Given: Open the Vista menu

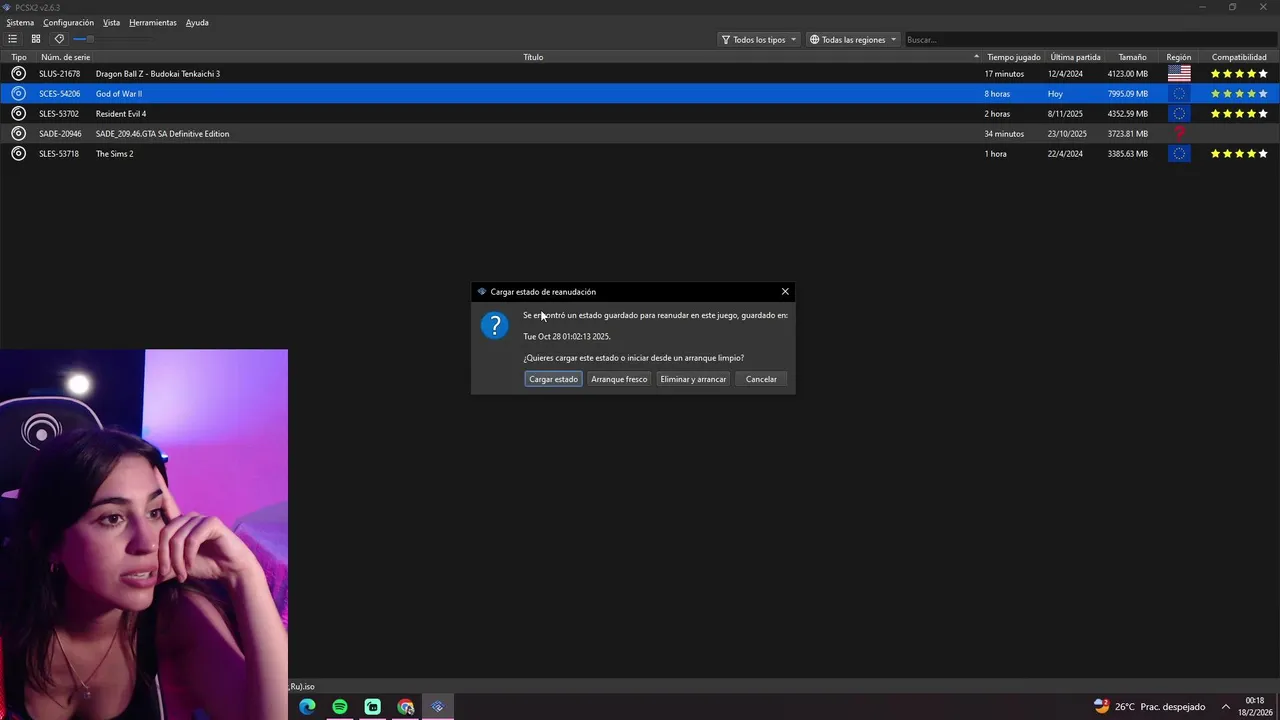Looking at the screenshot, I should pos(111,22).
